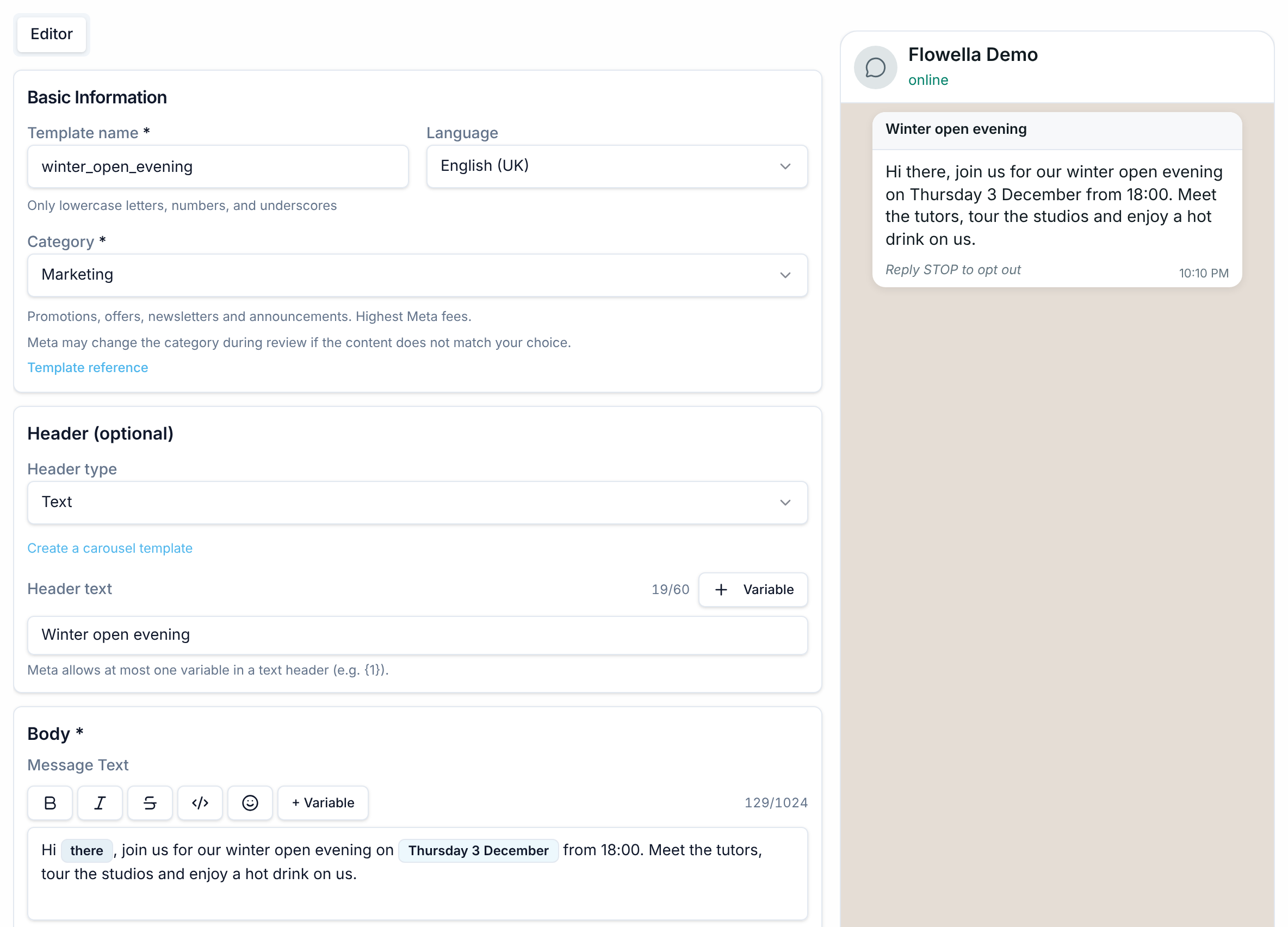The width and height of the screenshot is (1288, 927).
Task: Click the Meta one-variable header hint text
Action: 208,670
